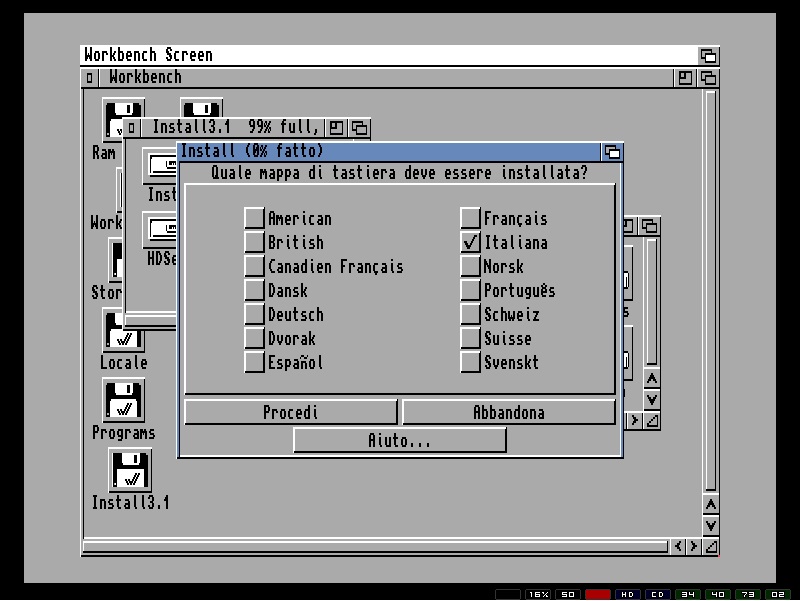Click the Workbench window depth gadget
This screenshot has height=601, width=802.
point(708,78)
